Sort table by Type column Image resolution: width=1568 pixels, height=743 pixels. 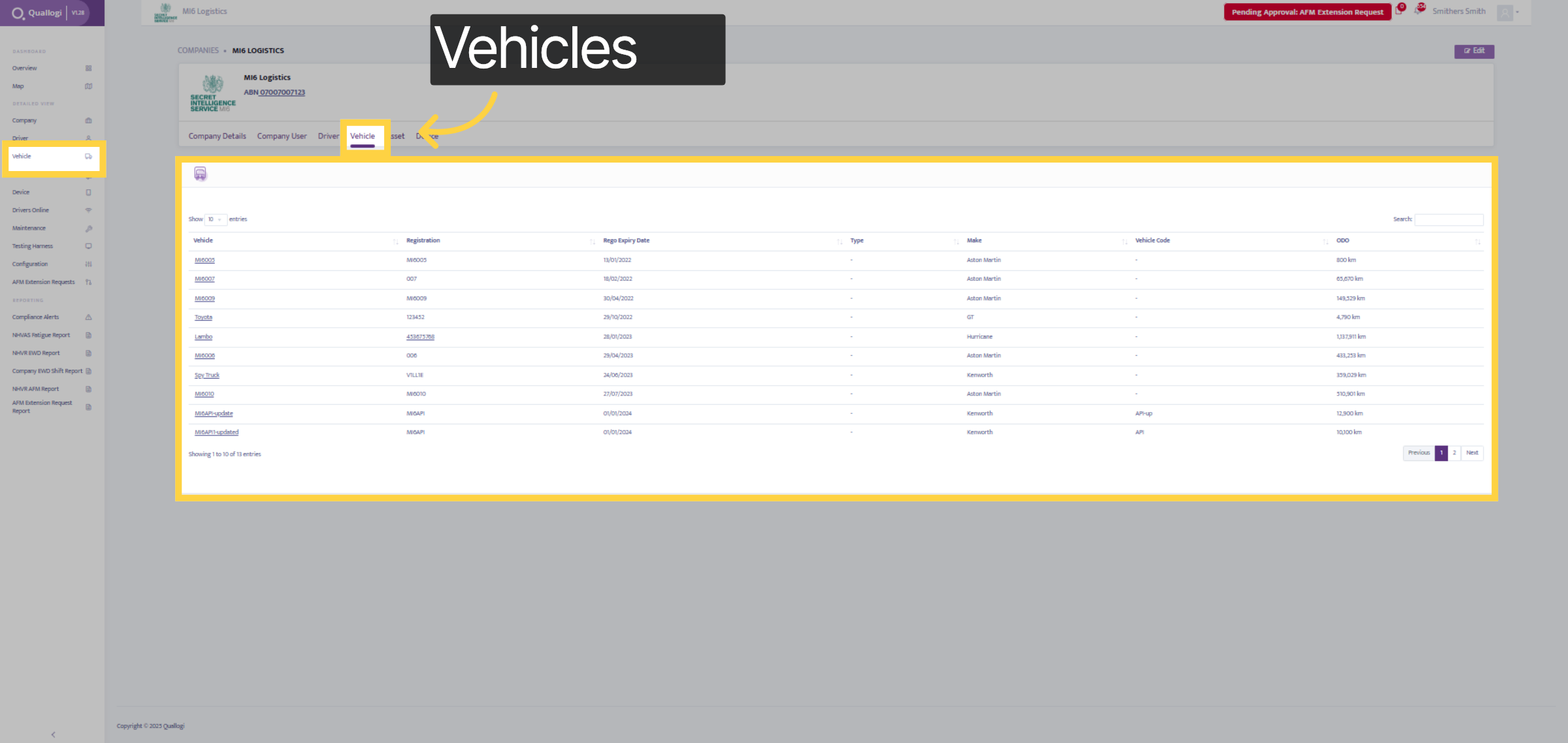904,241
